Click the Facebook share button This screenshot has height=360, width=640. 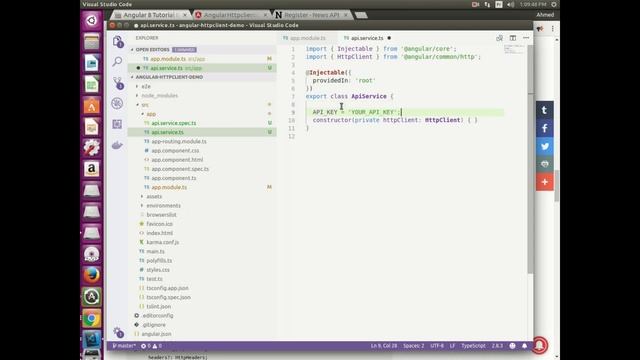pos(544,128)
